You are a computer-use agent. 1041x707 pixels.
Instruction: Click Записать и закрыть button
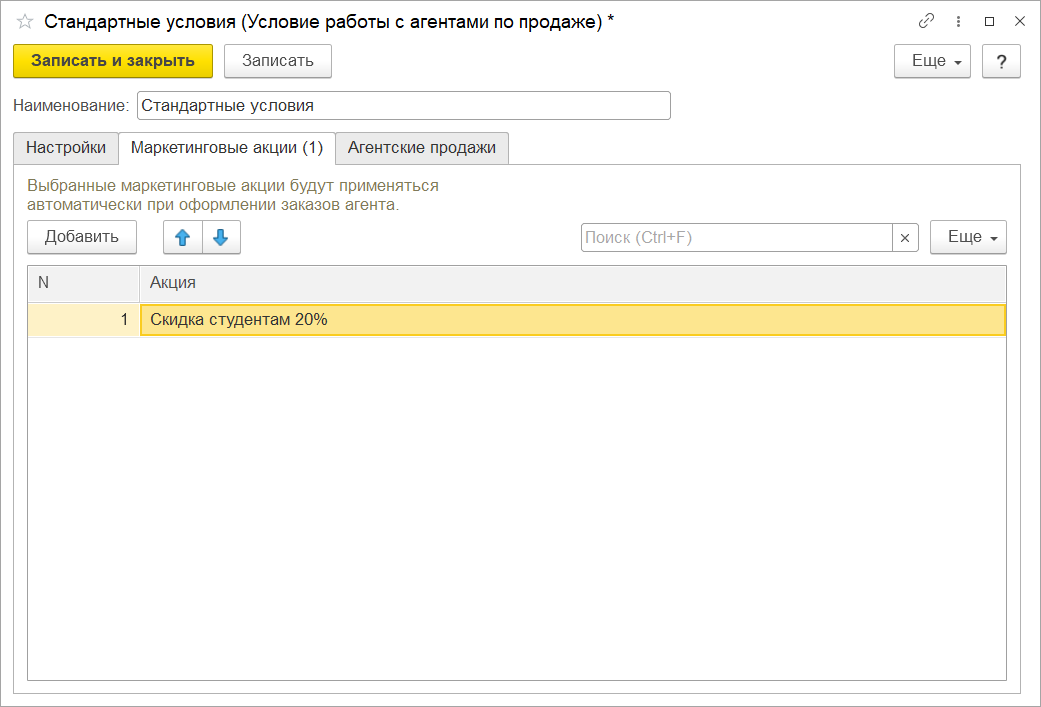113,61
